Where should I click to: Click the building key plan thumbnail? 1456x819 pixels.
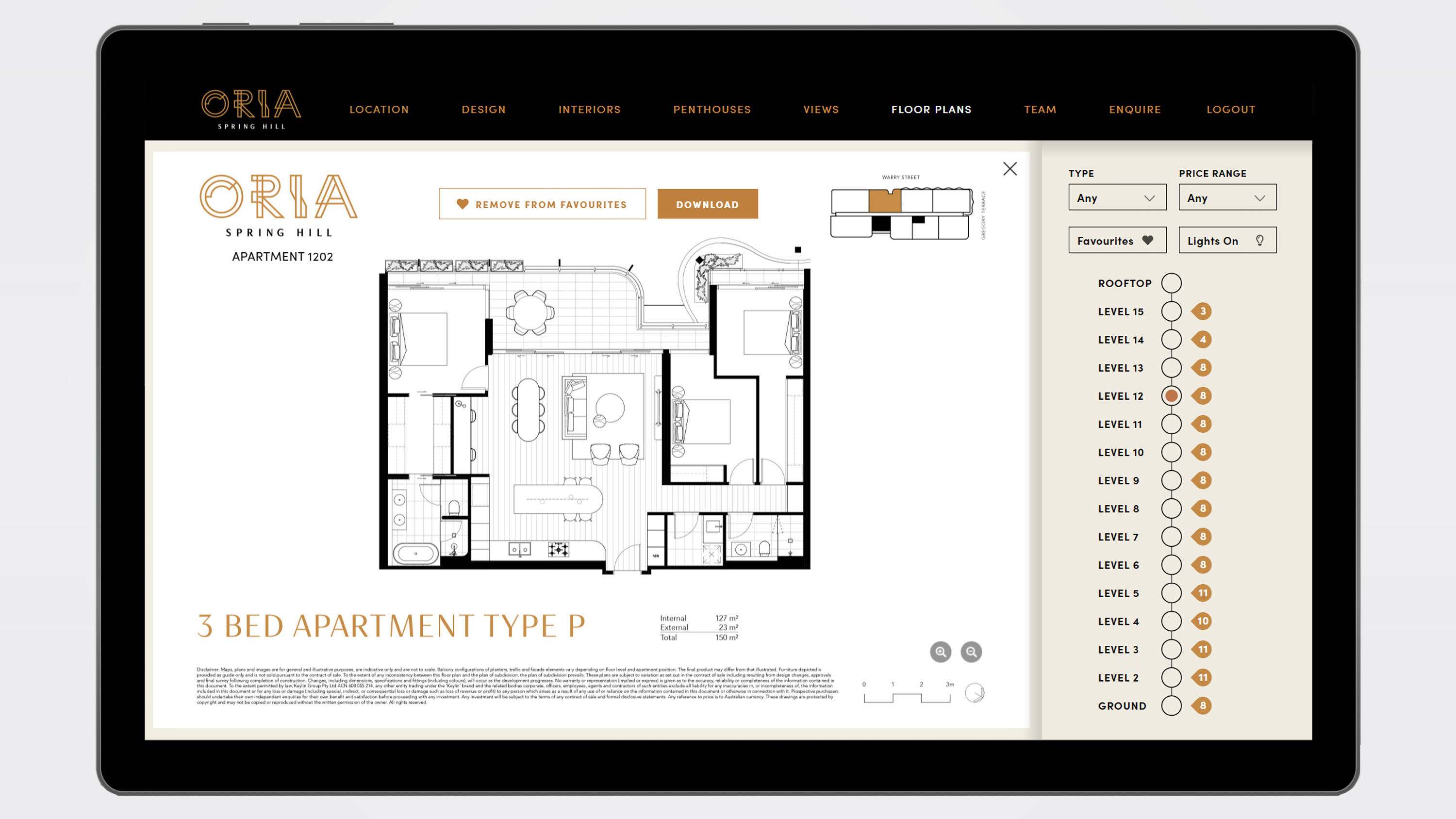coord(901,213)
